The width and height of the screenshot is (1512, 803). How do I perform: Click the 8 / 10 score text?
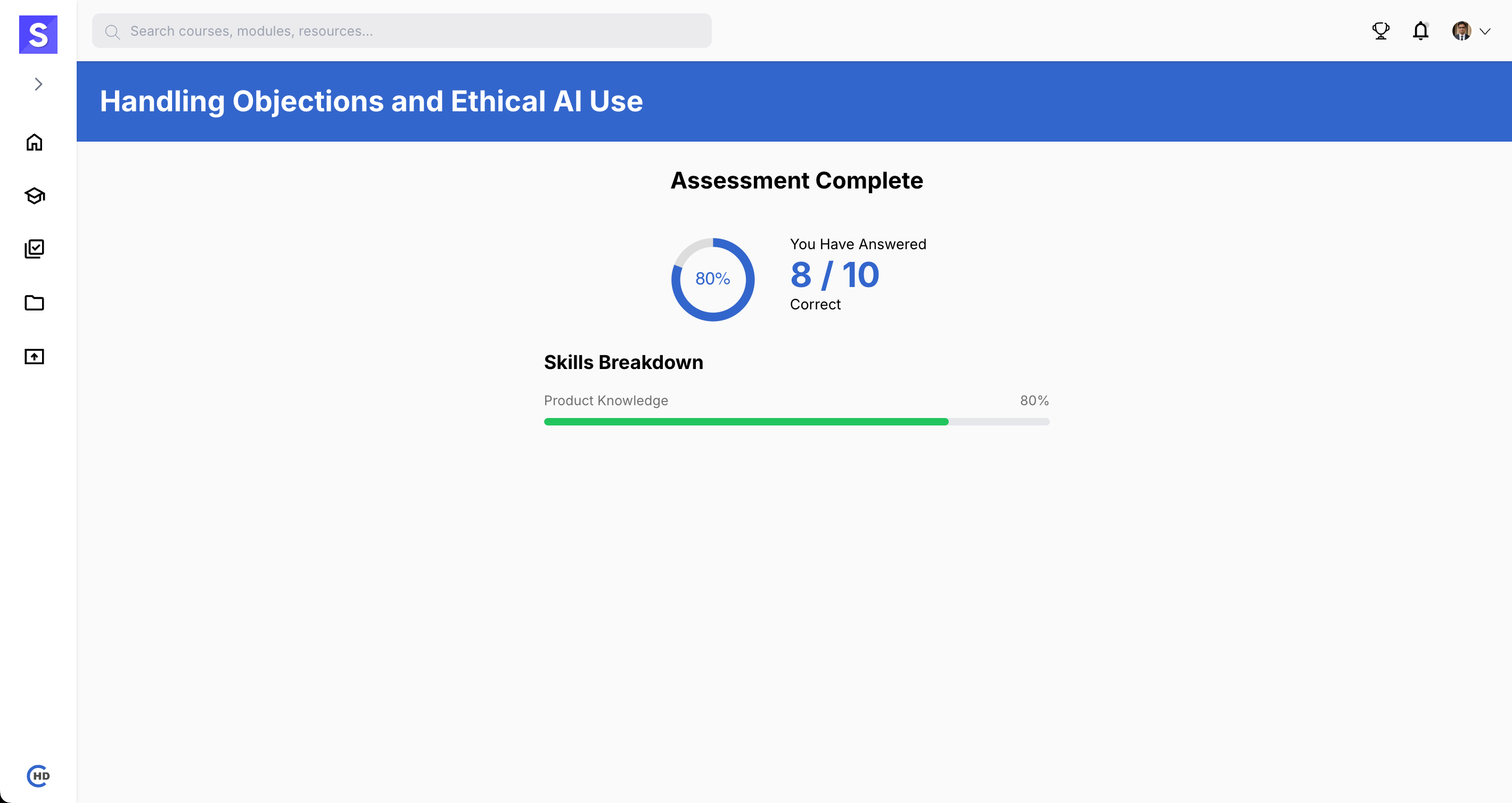coord(834,275)
